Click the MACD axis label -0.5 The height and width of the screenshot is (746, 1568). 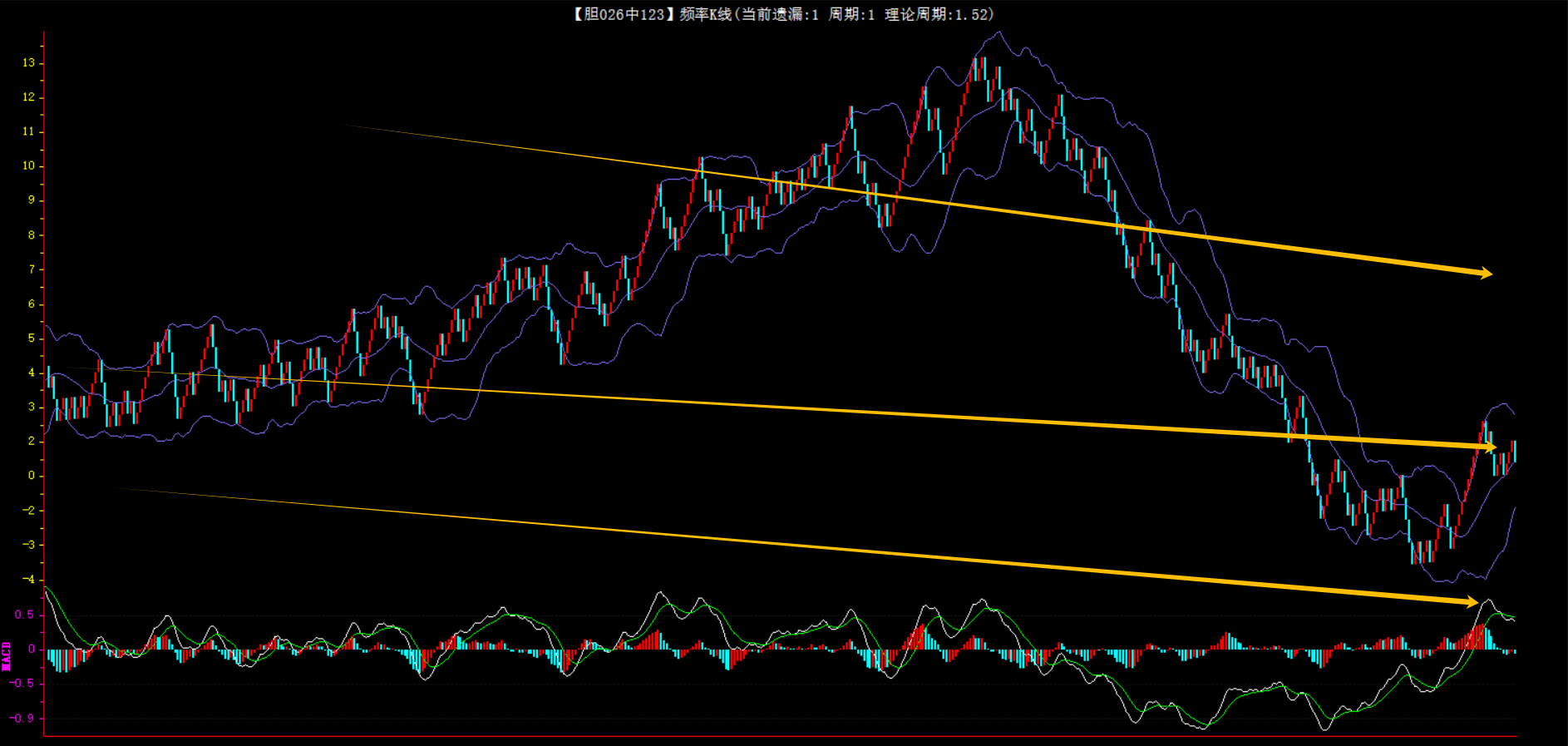23,684
